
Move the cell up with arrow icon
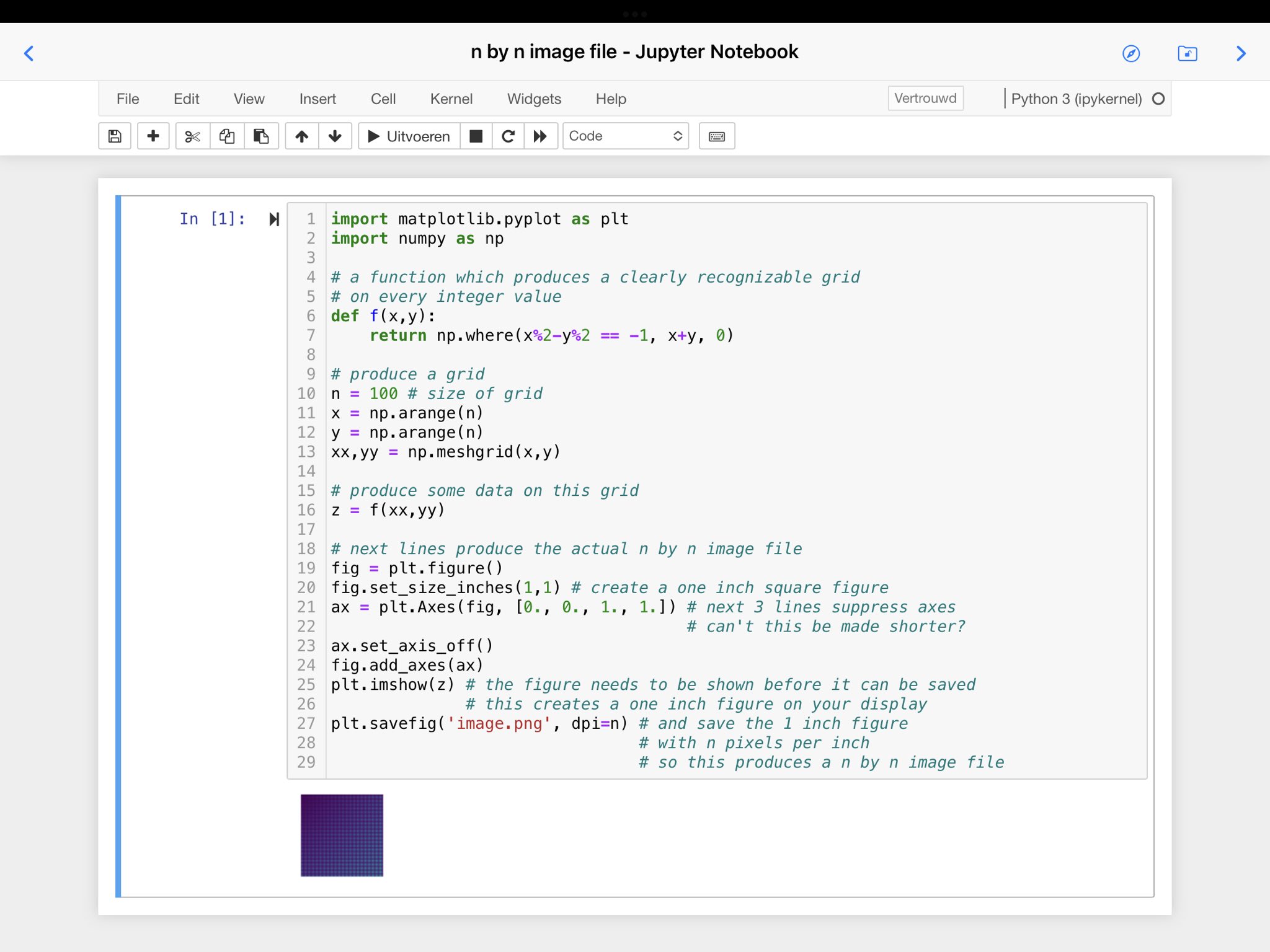(302, 136)
